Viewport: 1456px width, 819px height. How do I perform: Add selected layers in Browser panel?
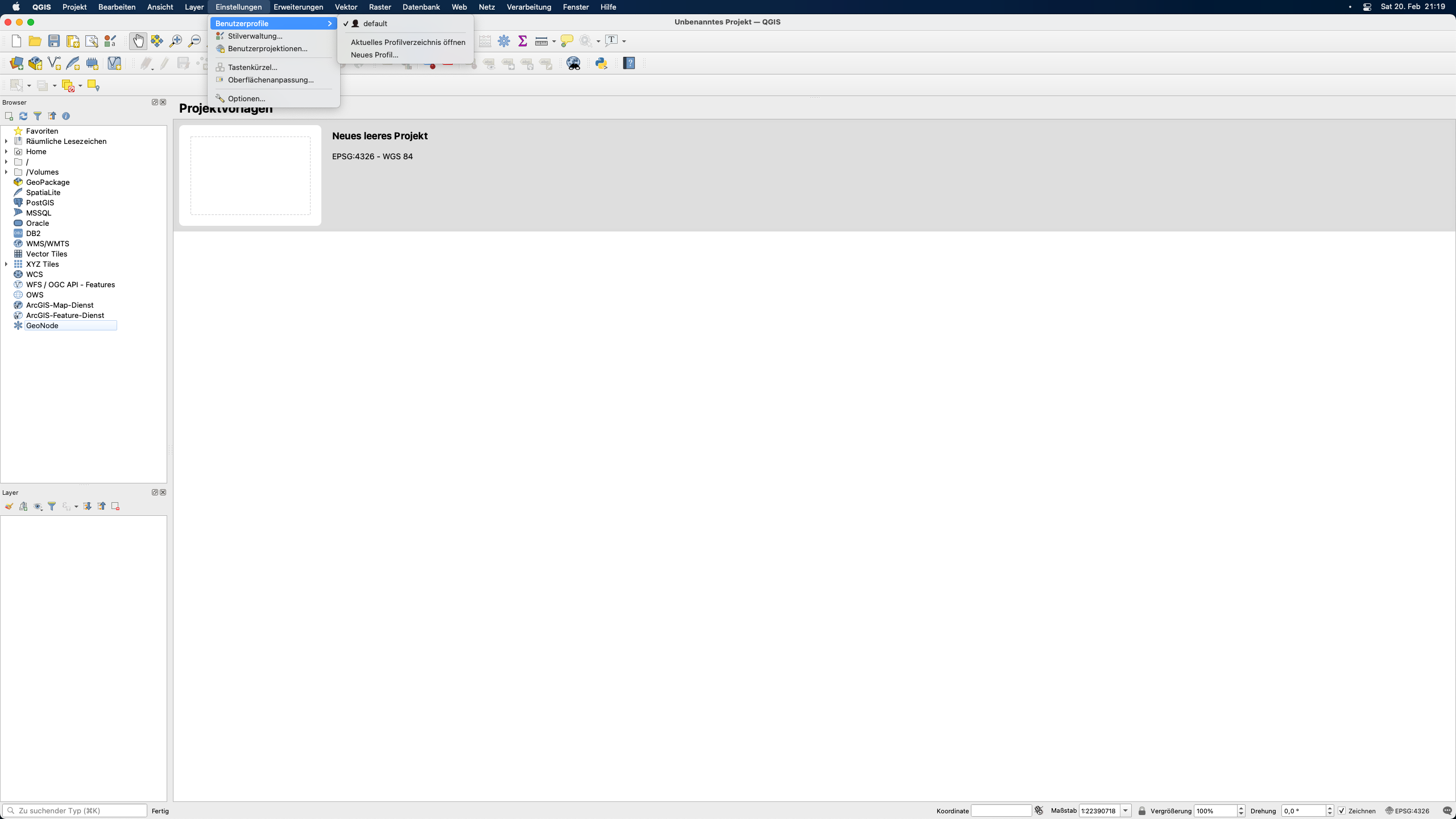[x=9, y=116]
